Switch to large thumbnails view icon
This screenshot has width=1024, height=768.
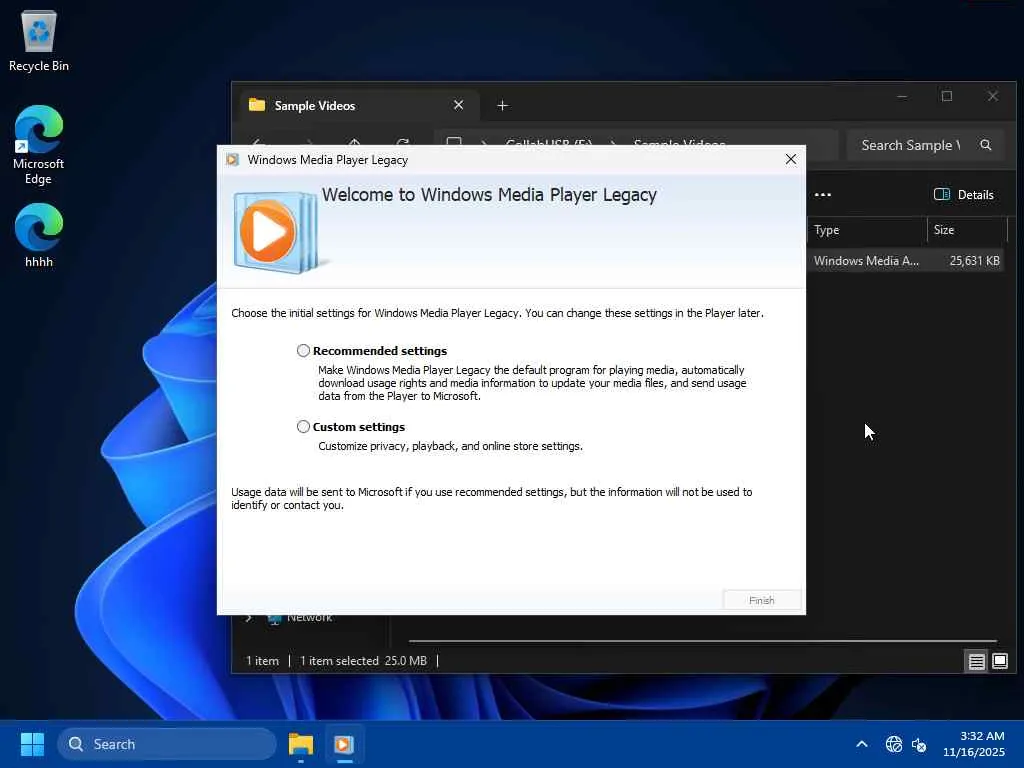point(1000,662)
